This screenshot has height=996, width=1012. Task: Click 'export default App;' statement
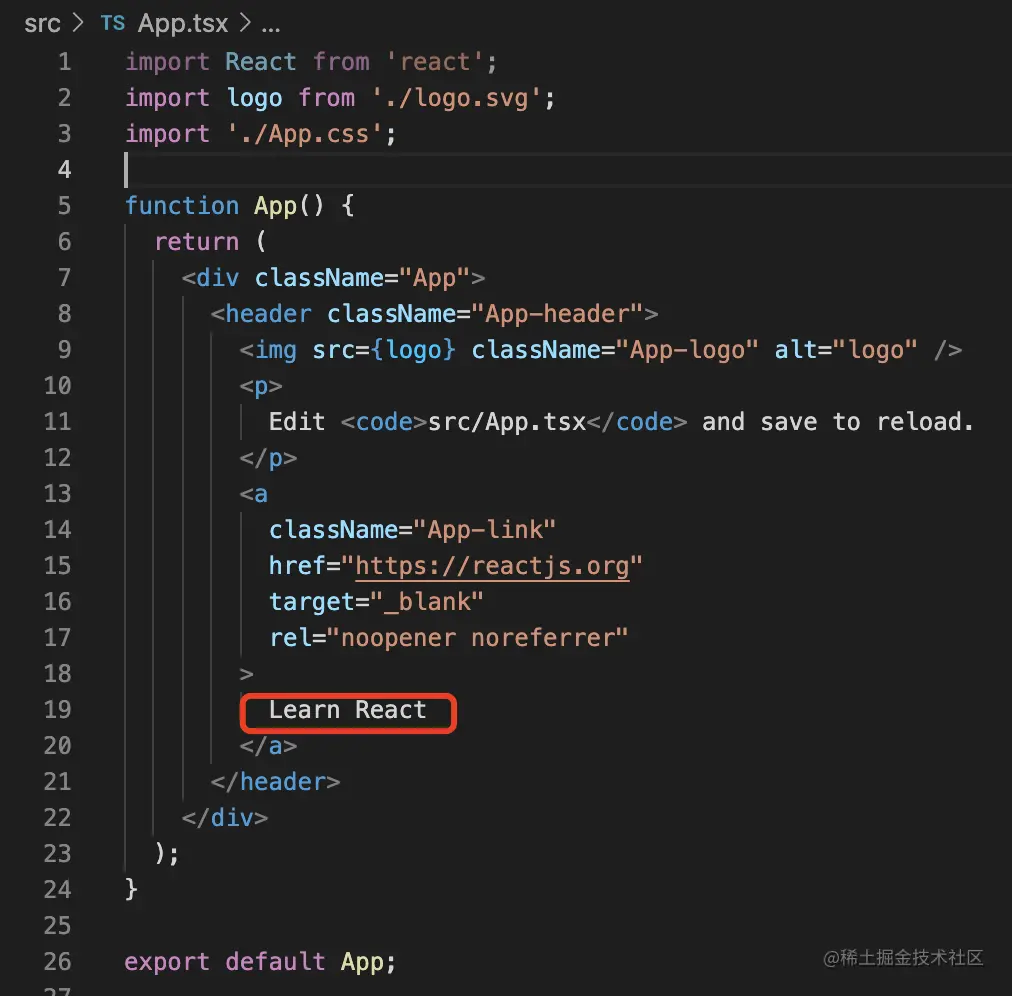click(x=260, y=962)
